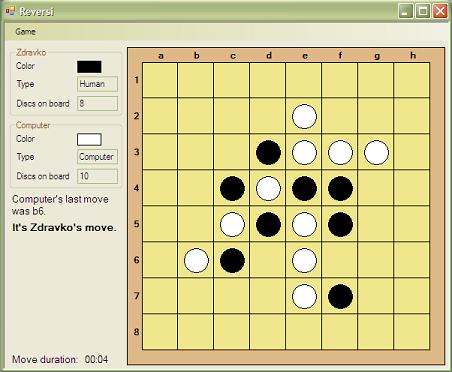Place a disc on empty square e8

(304, 332)
